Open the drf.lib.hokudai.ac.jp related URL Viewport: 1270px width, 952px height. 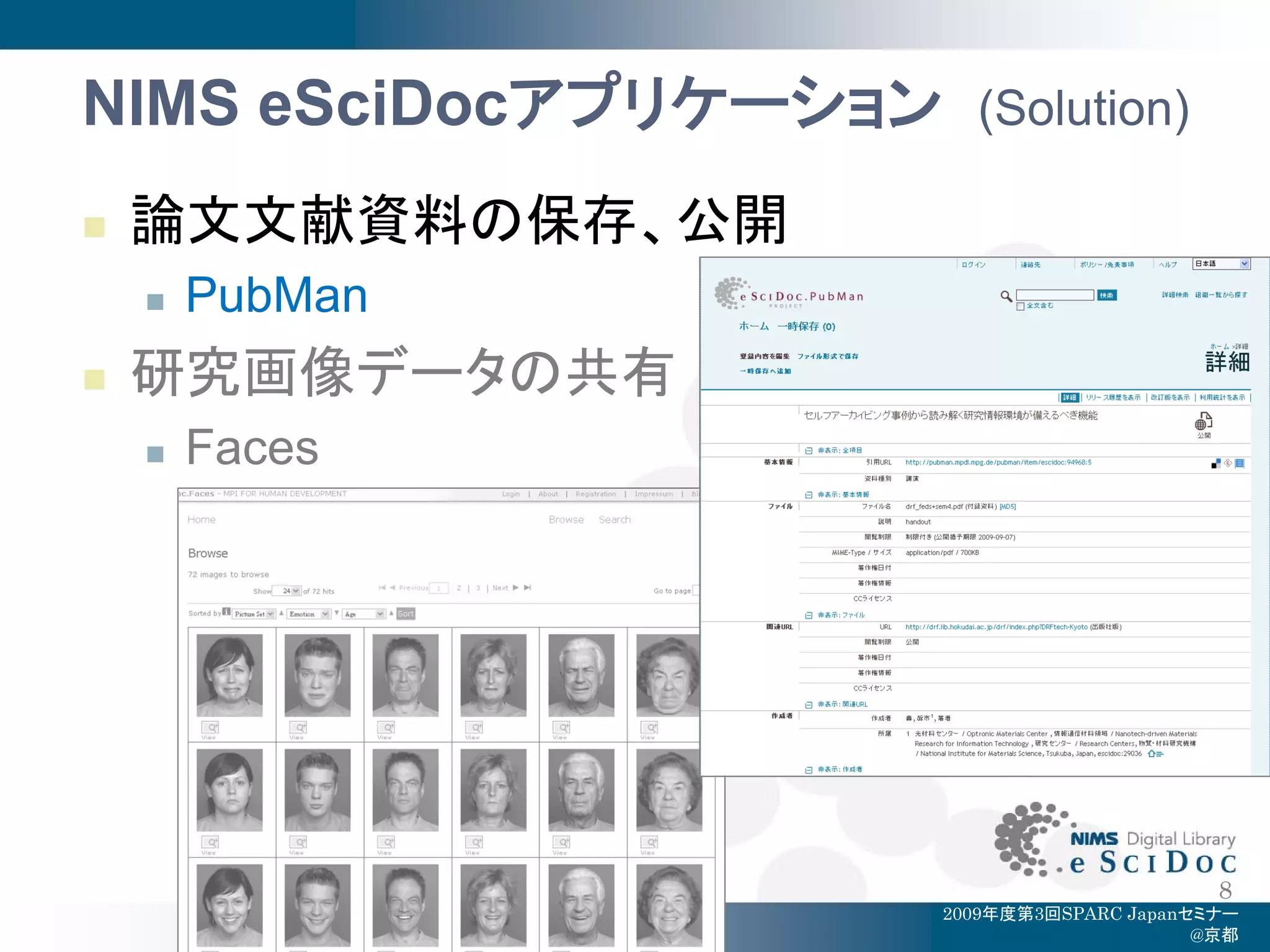click(997, 627)
